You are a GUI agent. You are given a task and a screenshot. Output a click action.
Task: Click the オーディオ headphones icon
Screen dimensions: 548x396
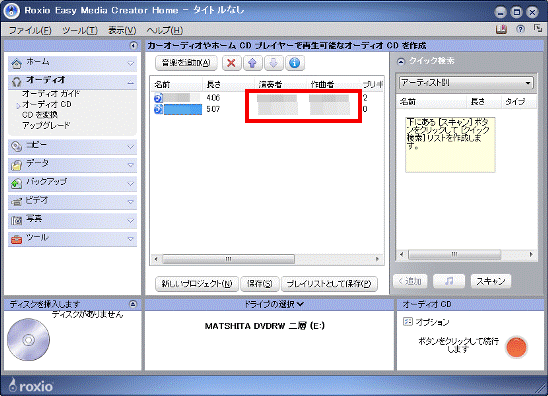click(x=16, y=82)
